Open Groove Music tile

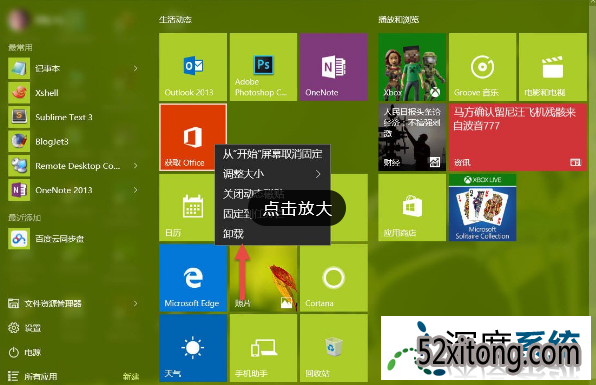pos(482,67)
